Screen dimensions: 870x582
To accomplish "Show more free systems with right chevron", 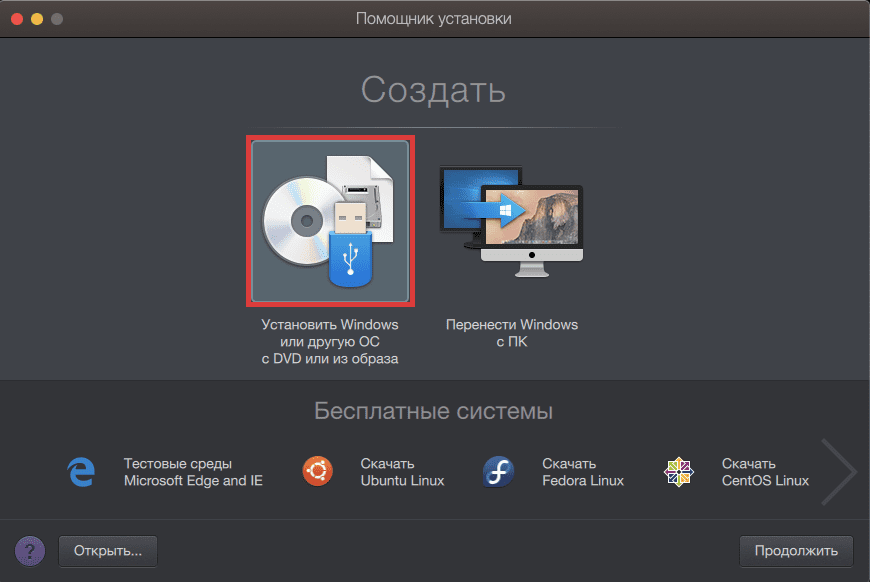I will pos(839,472).
